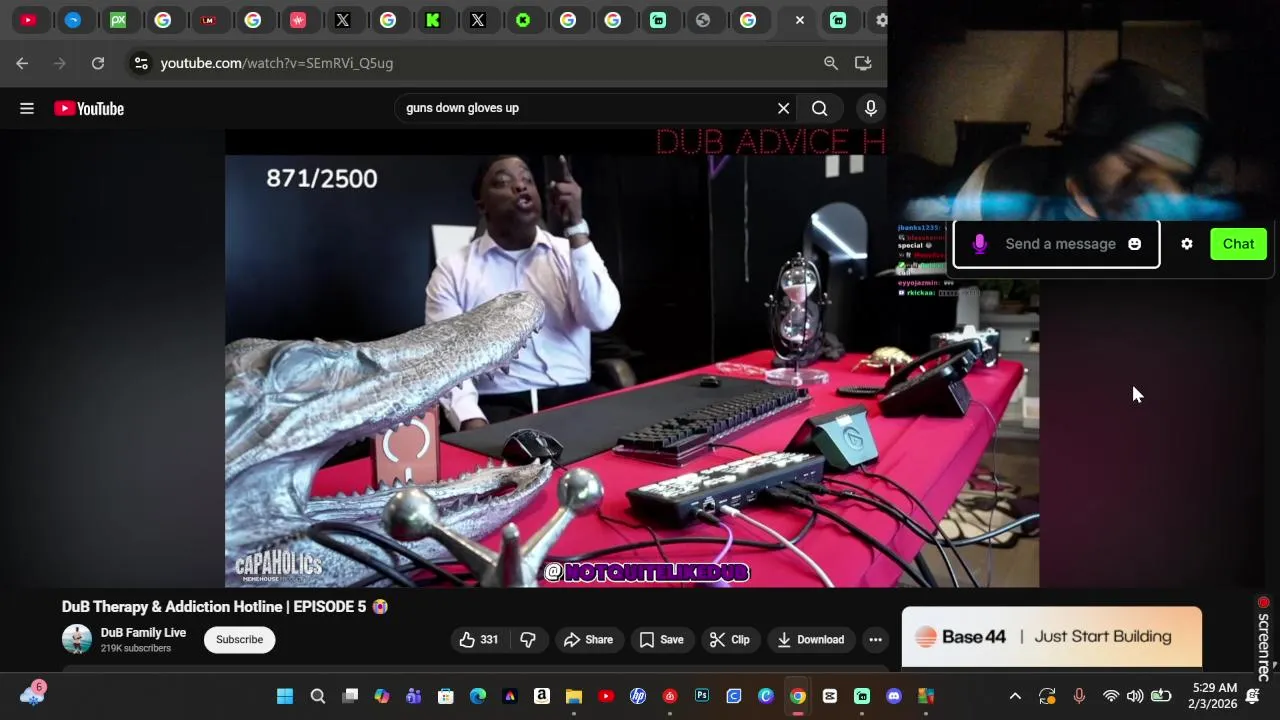Switch to the first YouTube browser tab

pos(28,20)
